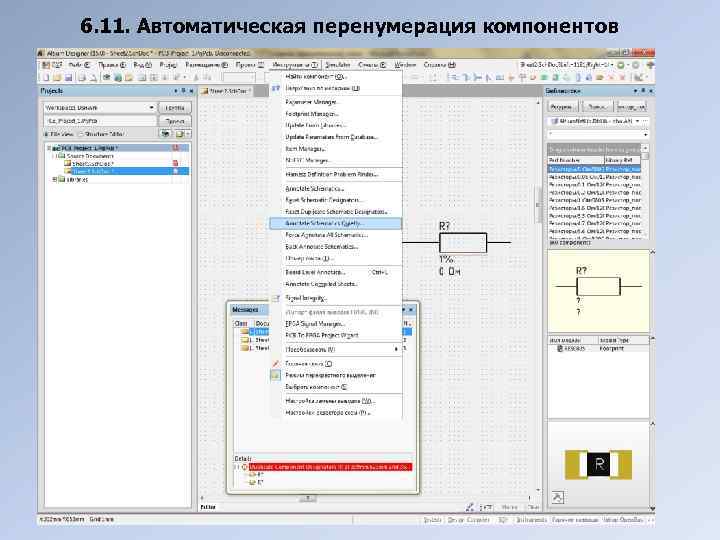The height and width of the screenshot is (540, 720).
Task: Click the Signal Integrity menu icon
Action: 276,298
